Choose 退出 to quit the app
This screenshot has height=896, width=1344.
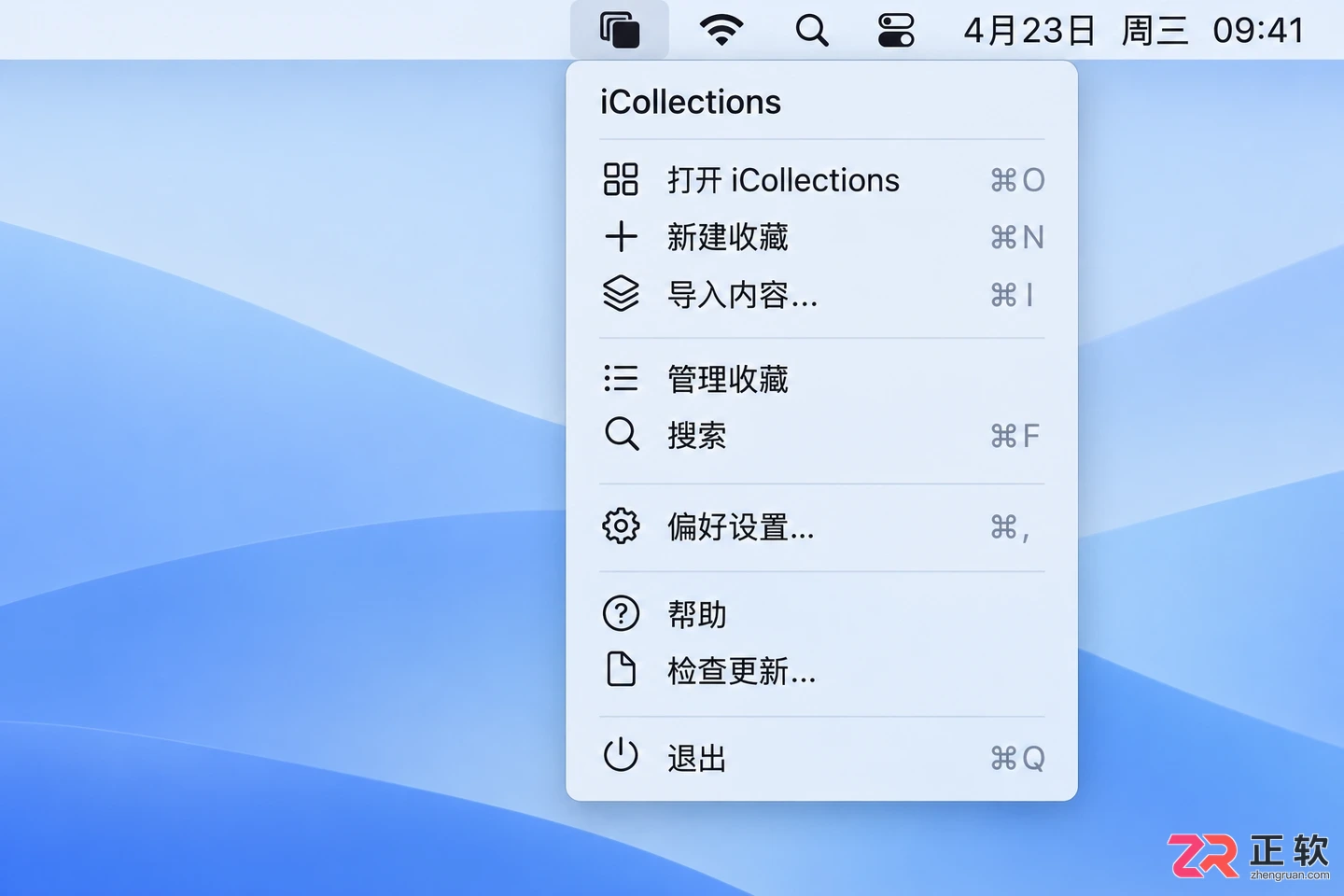coord(821,758)
